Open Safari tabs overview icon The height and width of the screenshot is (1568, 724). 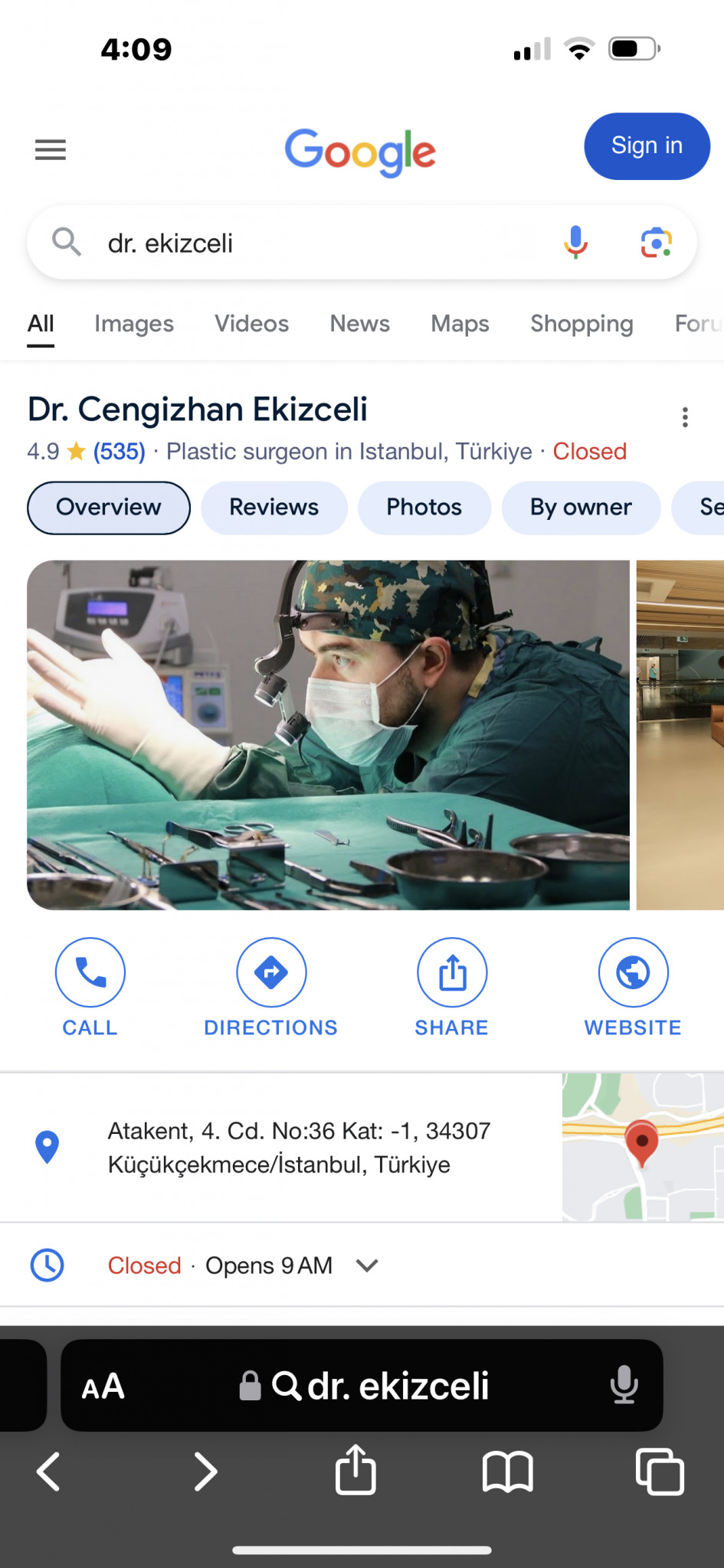click(x=660, y=1472)
